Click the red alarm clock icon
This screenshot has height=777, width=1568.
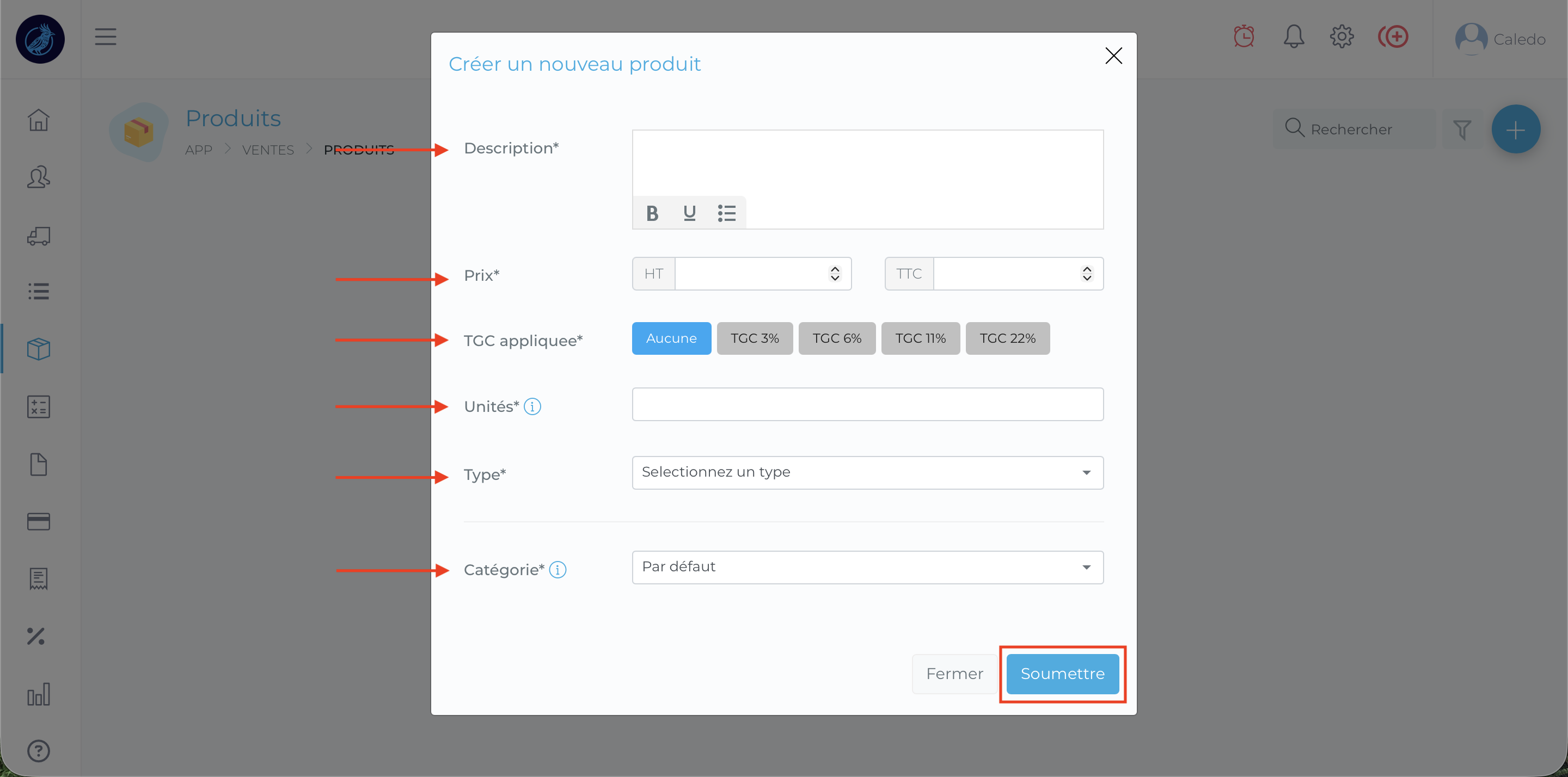[x=1244, y=37]
